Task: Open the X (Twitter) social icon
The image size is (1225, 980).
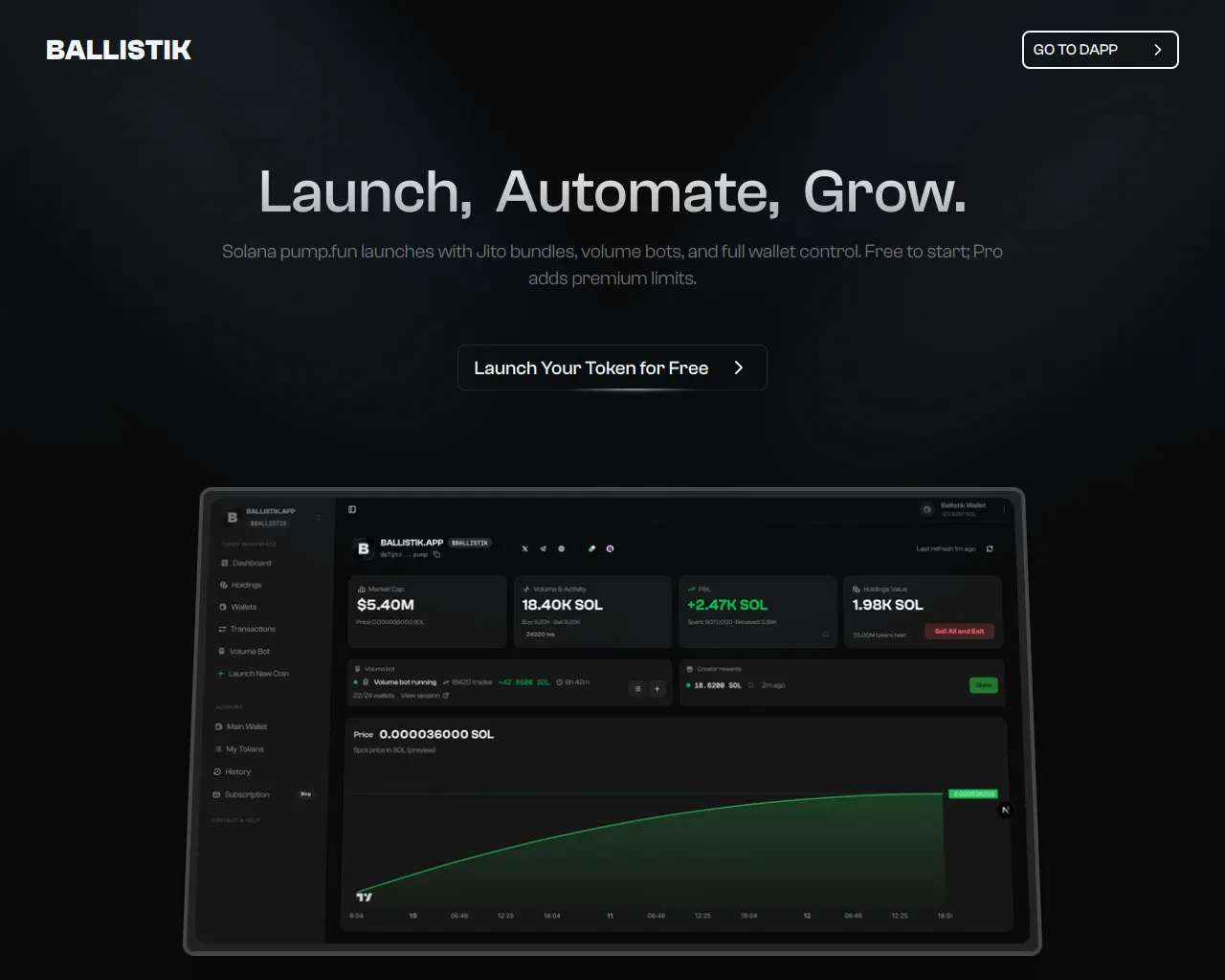Action: coord(524,548)
